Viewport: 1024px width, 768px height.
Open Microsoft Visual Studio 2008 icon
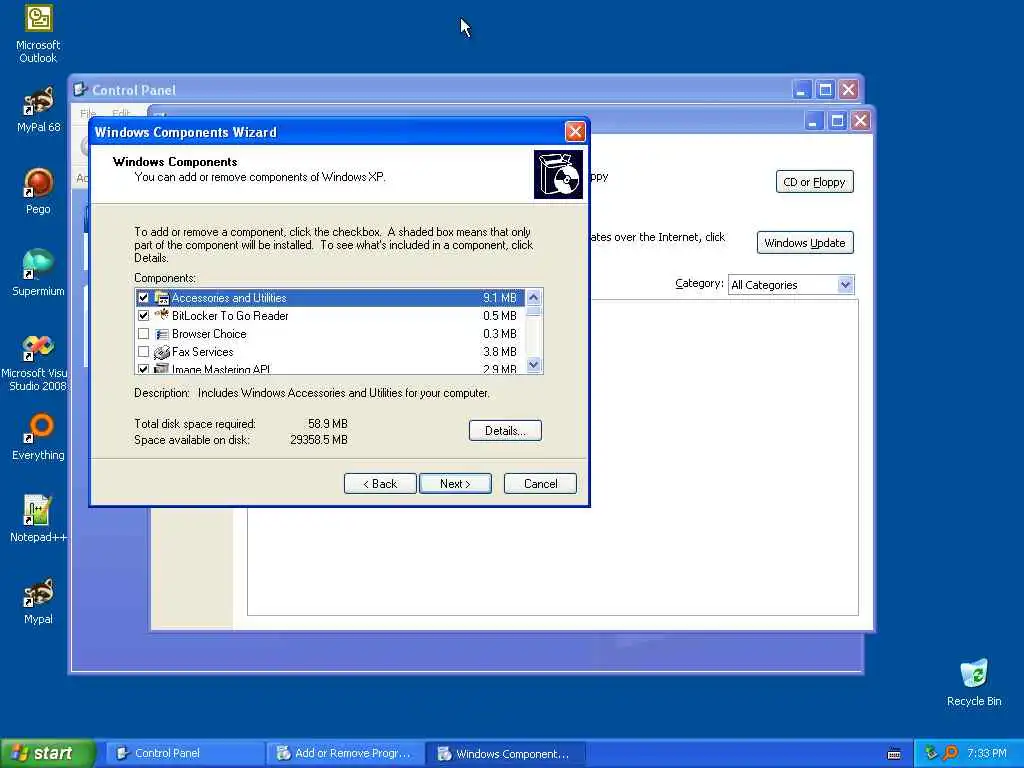[x=35, y=363]
